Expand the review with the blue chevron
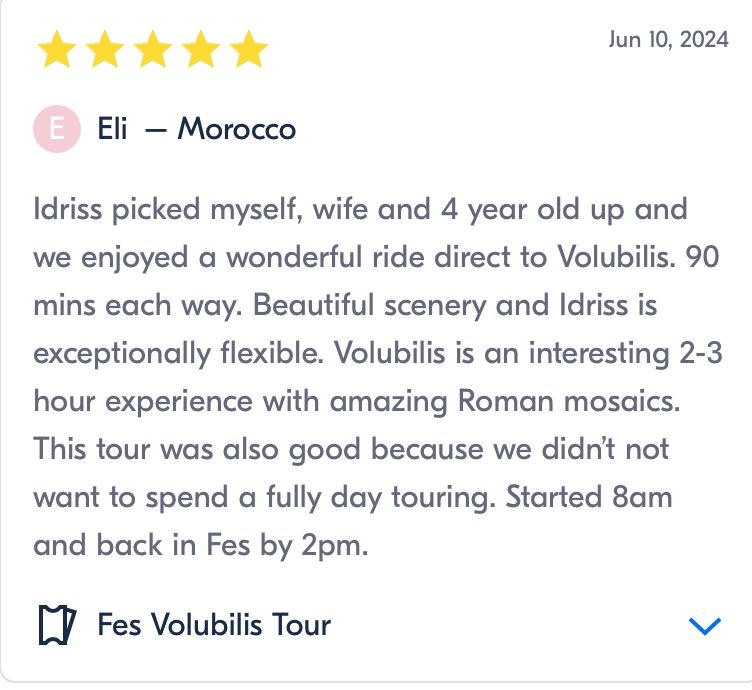This screenshot has height=690, width=752. pyautogui.click(x=705, y=626)
